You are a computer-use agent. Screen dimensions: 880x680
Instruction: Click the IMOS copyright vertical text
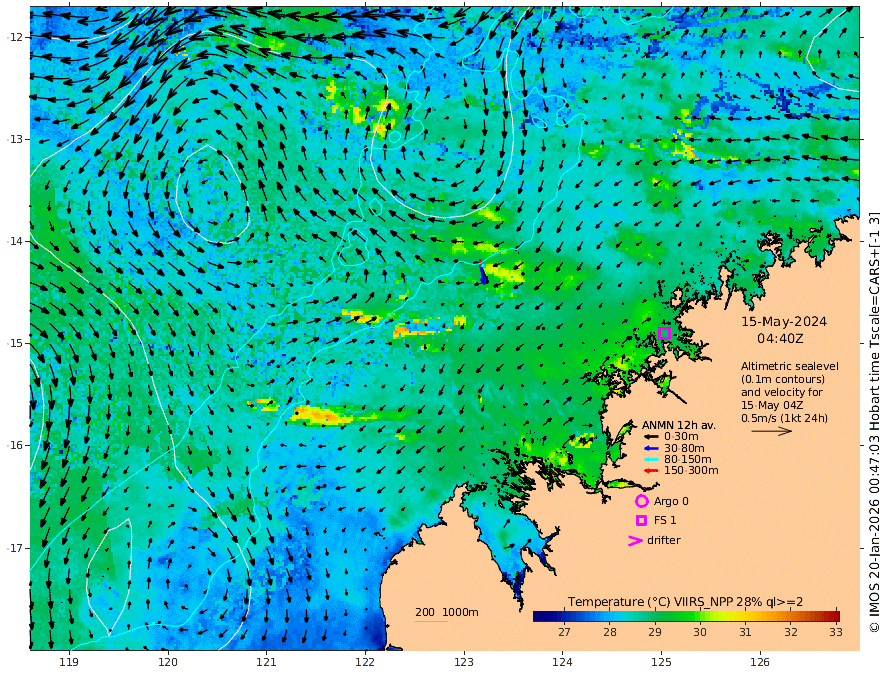click(873, 422)
